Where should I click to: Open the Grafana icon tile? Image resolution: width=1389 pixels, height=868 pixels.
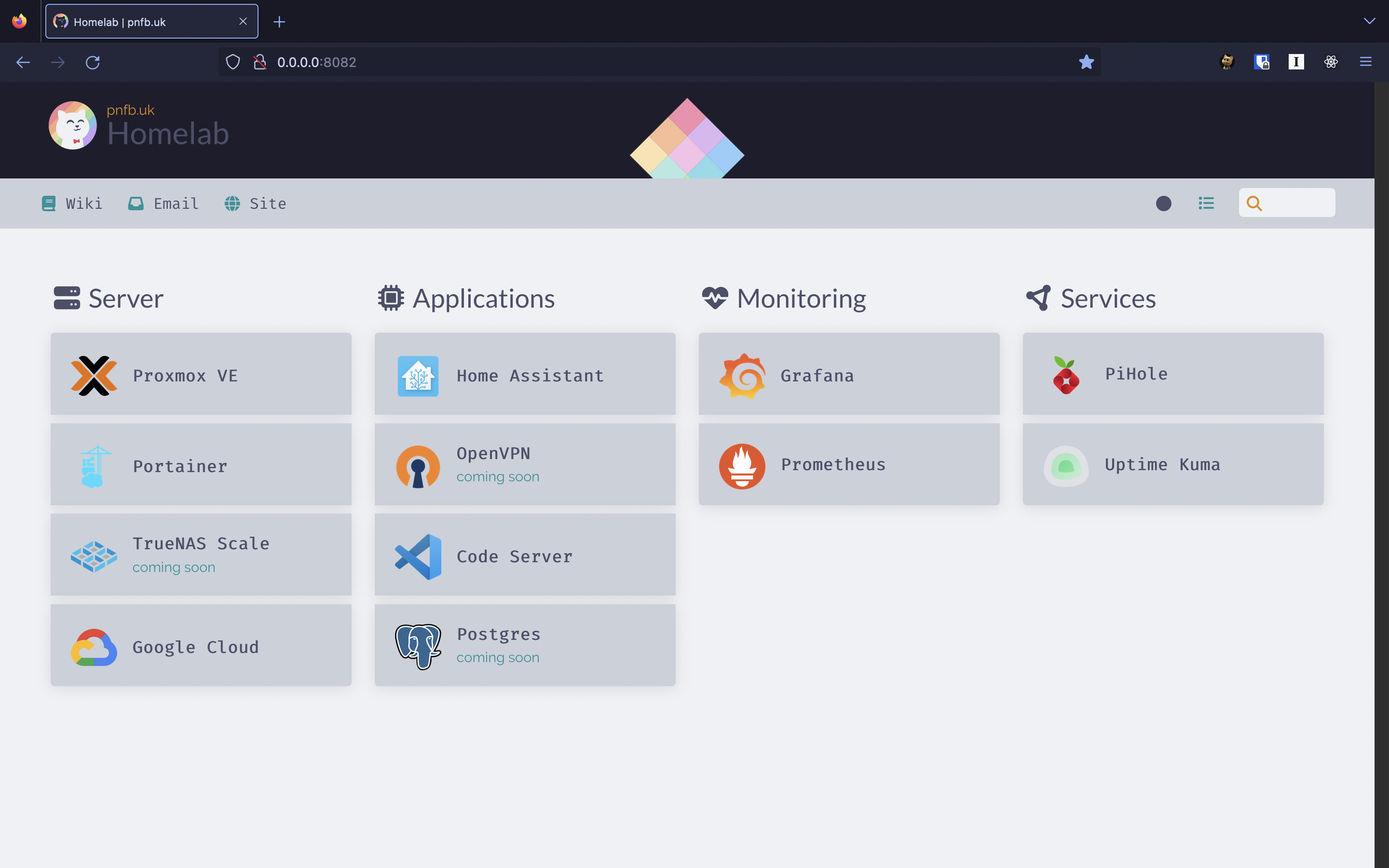[742, 376]
